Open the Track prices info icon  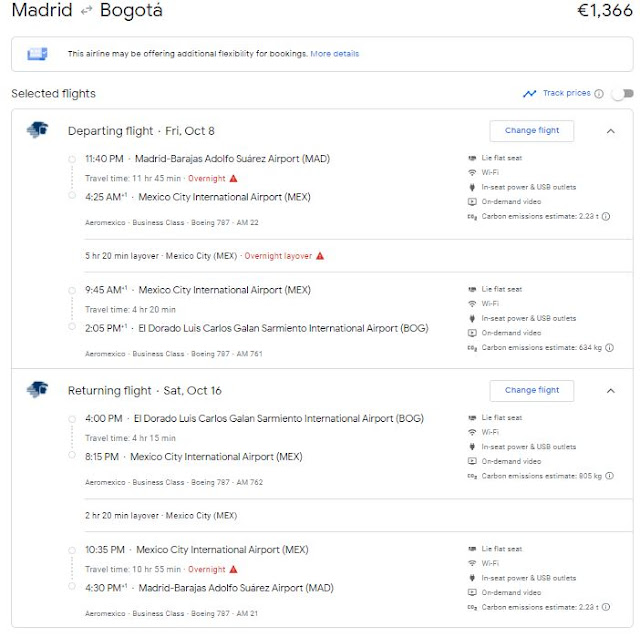(x=599, y=94)
